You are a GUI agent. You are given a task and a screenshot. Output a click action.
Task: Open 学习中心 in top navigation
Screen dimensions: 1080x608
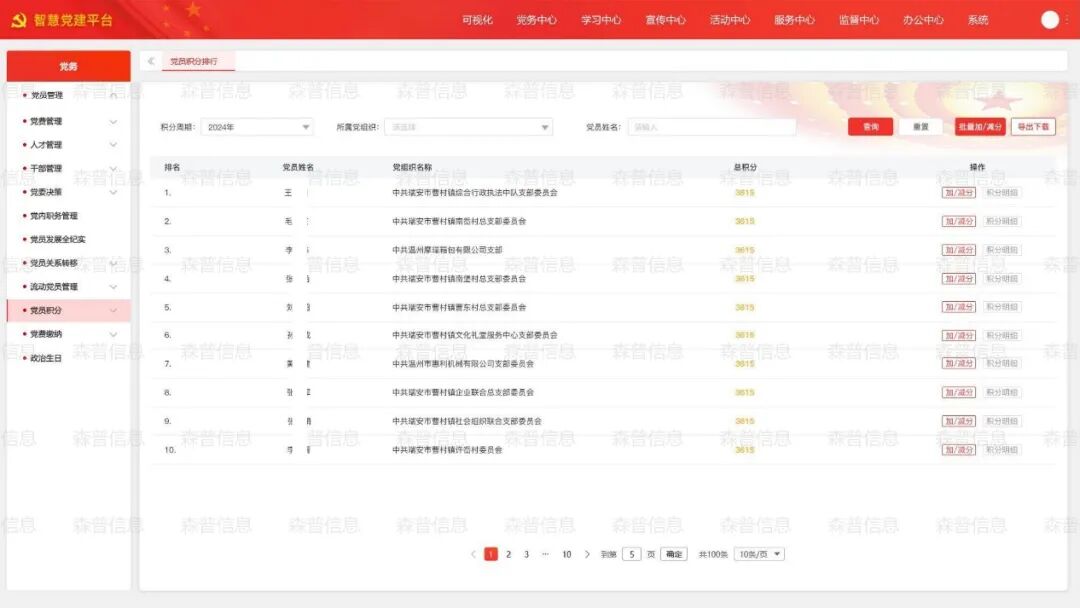click(601, 20)
